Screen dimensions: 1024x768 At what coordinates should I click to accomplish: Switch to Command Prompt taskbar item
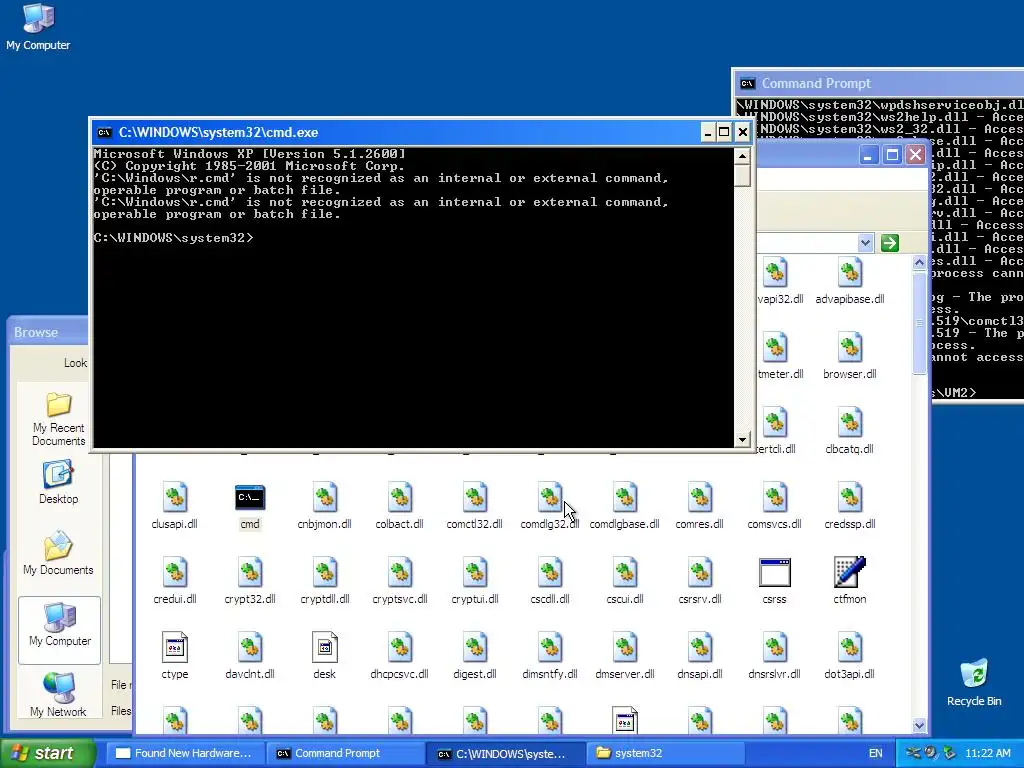[x=345, y=753]
